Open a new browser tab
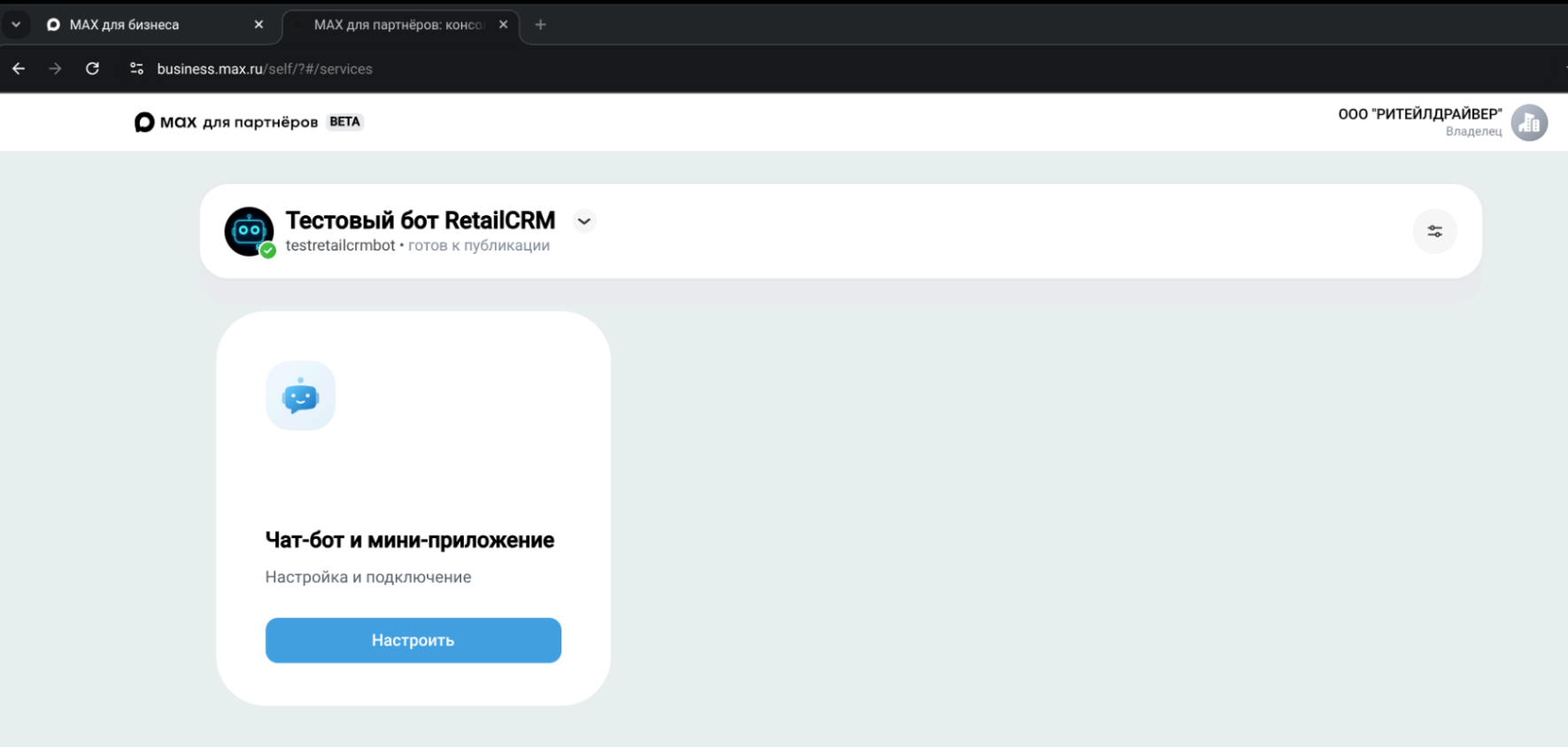This screenshot has width=1568, height=747. pos(540,25)
